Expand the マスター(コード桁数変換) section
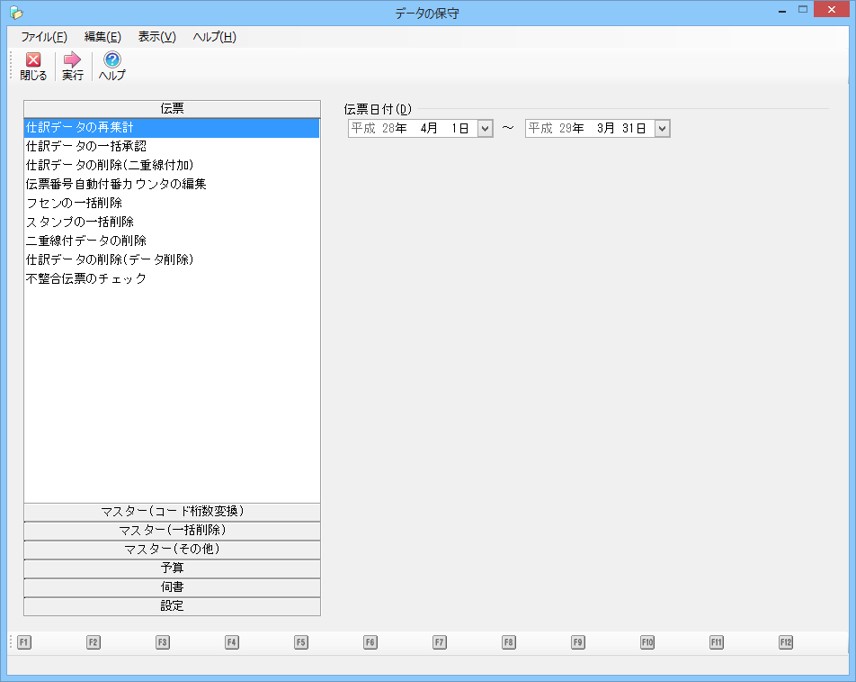856x682 pixels. 172,511
